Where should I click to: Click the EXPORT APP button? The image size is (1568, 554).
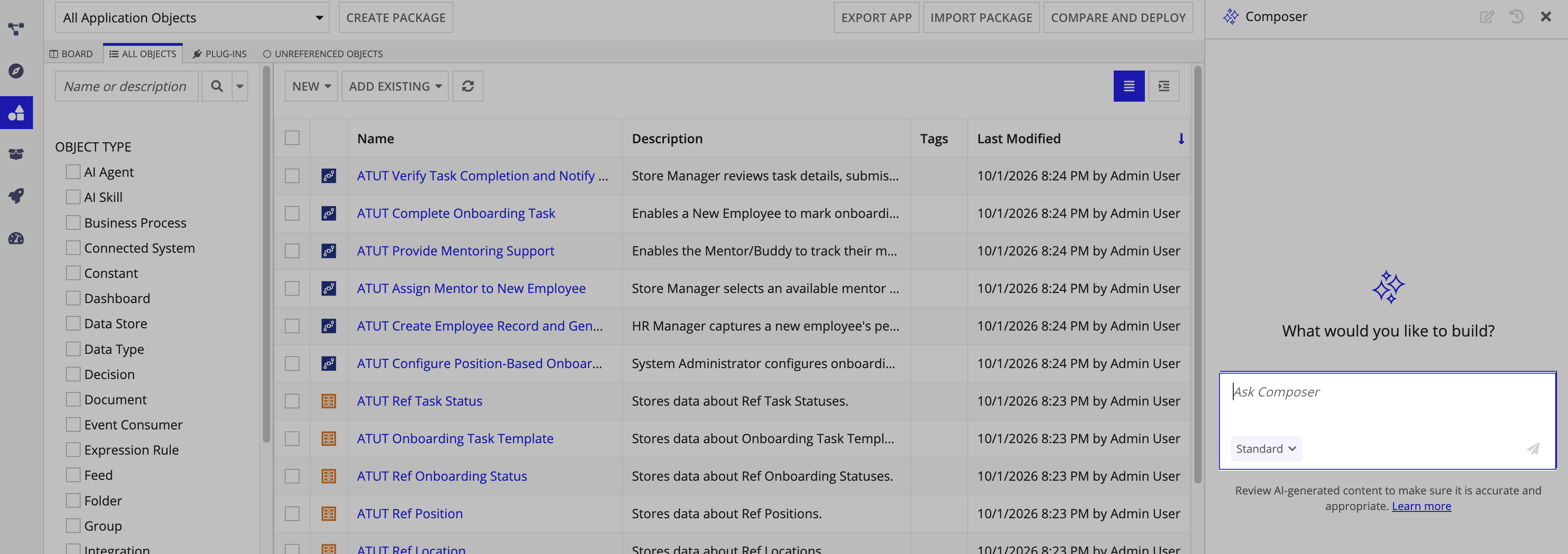point(877,18)
